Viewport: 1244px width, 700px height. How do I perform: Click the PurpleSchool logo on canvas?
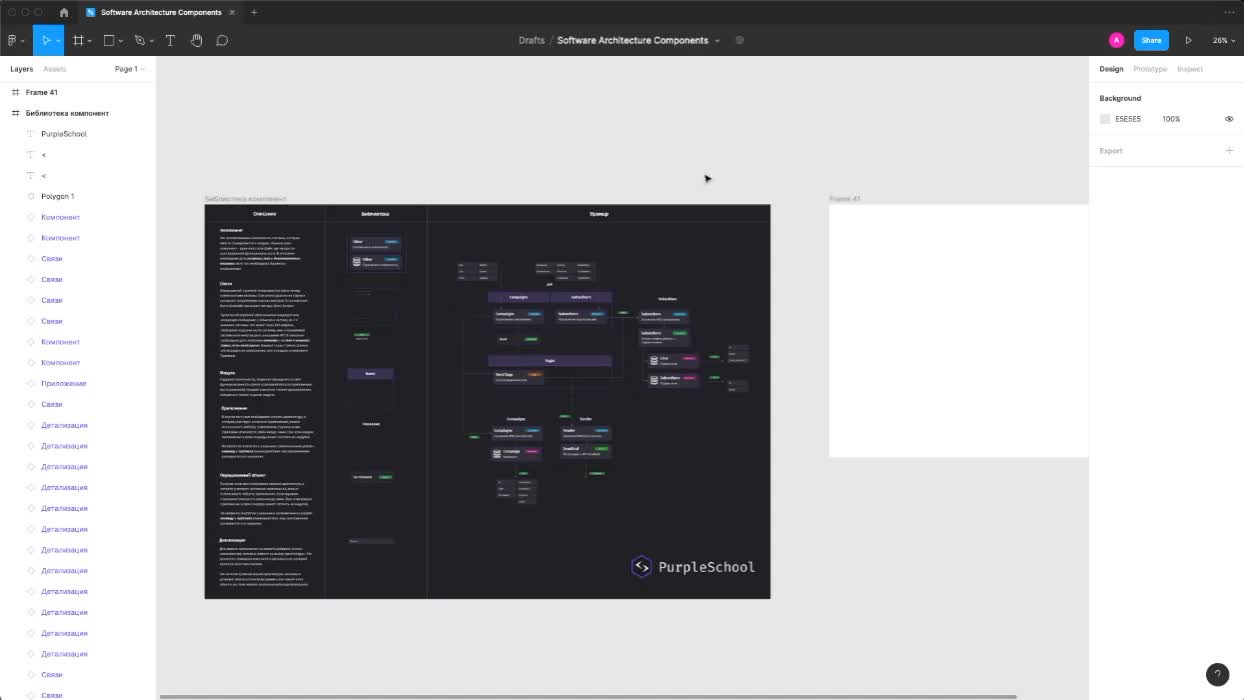tap(693, 567)
